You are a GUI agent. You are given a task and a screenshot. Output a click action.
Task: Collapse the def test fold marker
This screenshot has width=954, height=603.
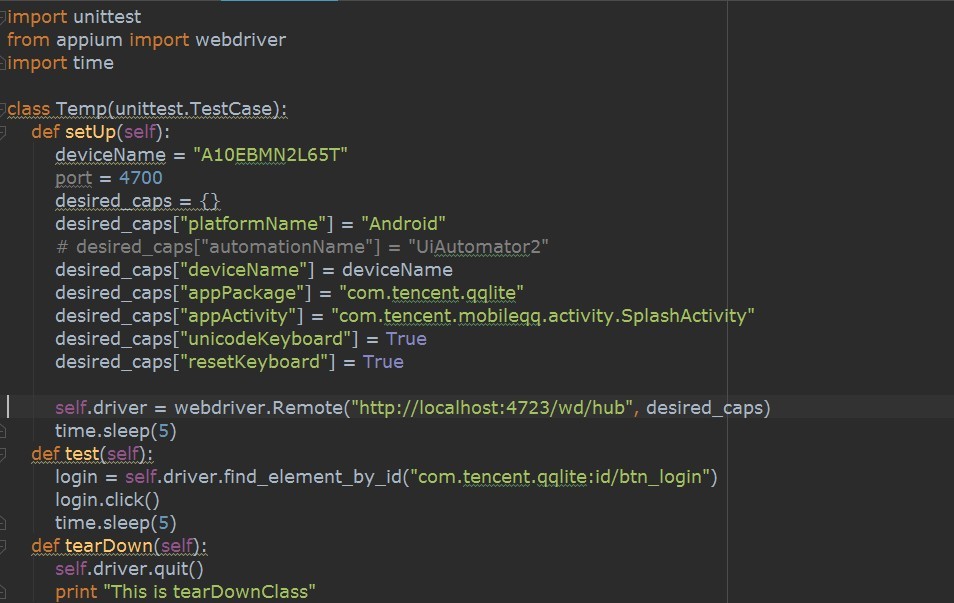[2, 454]
